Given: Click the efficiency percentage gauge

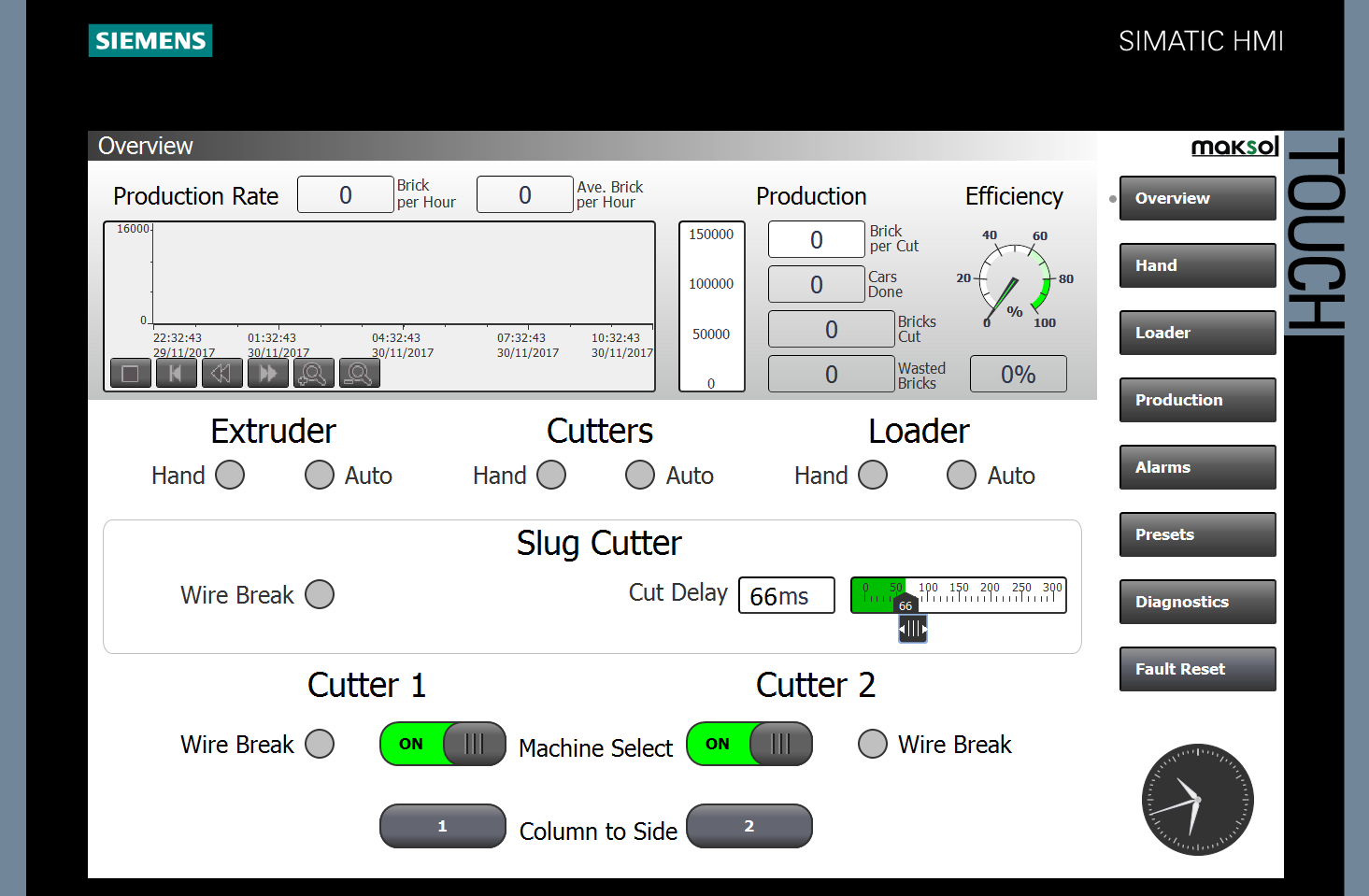Looking at the screenshot, I should click(x=1014, y=279).
